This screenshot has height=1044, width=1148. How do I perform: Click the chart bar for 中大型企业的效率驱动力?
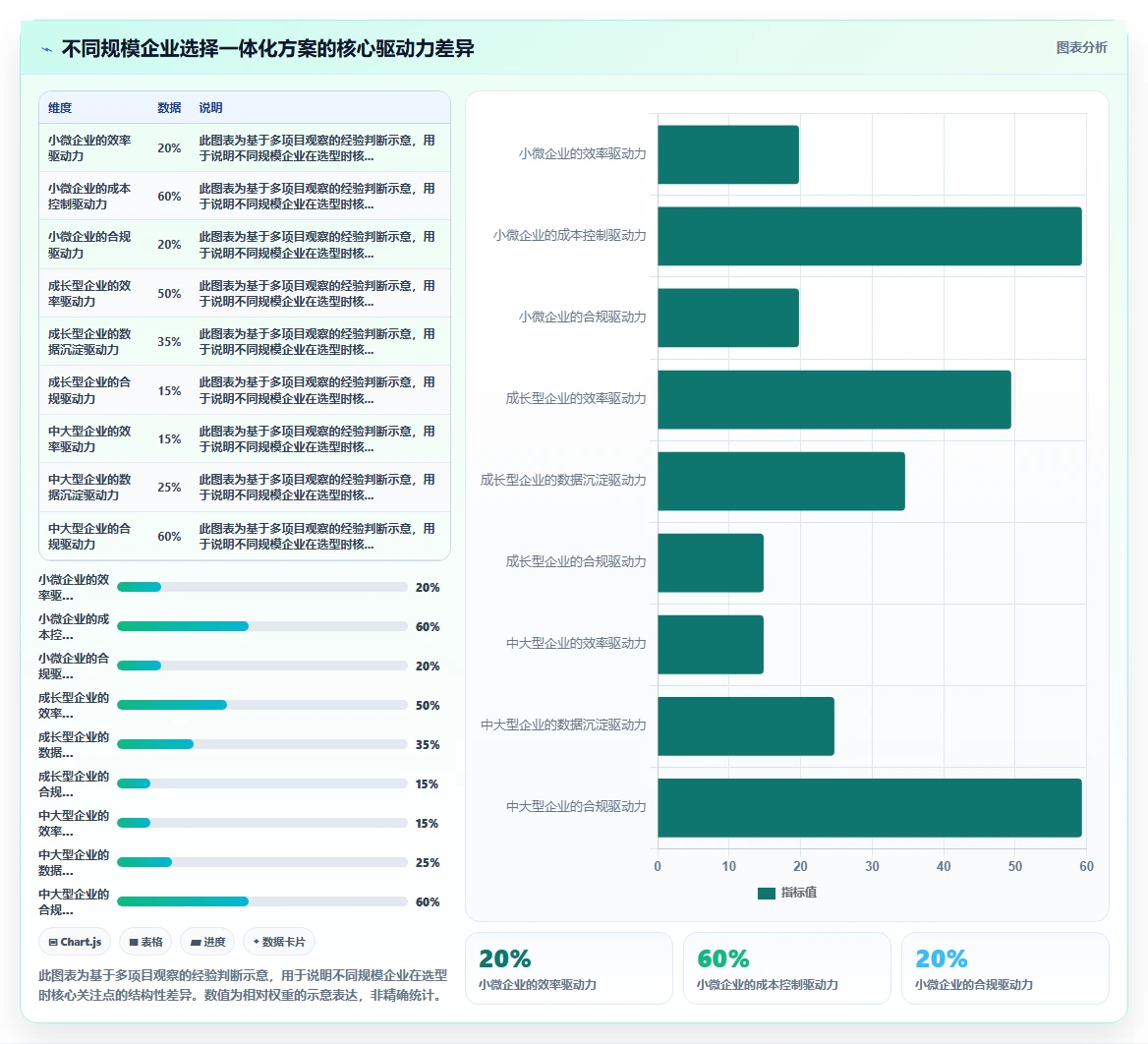pyautogui.click(x=711, y=644)
